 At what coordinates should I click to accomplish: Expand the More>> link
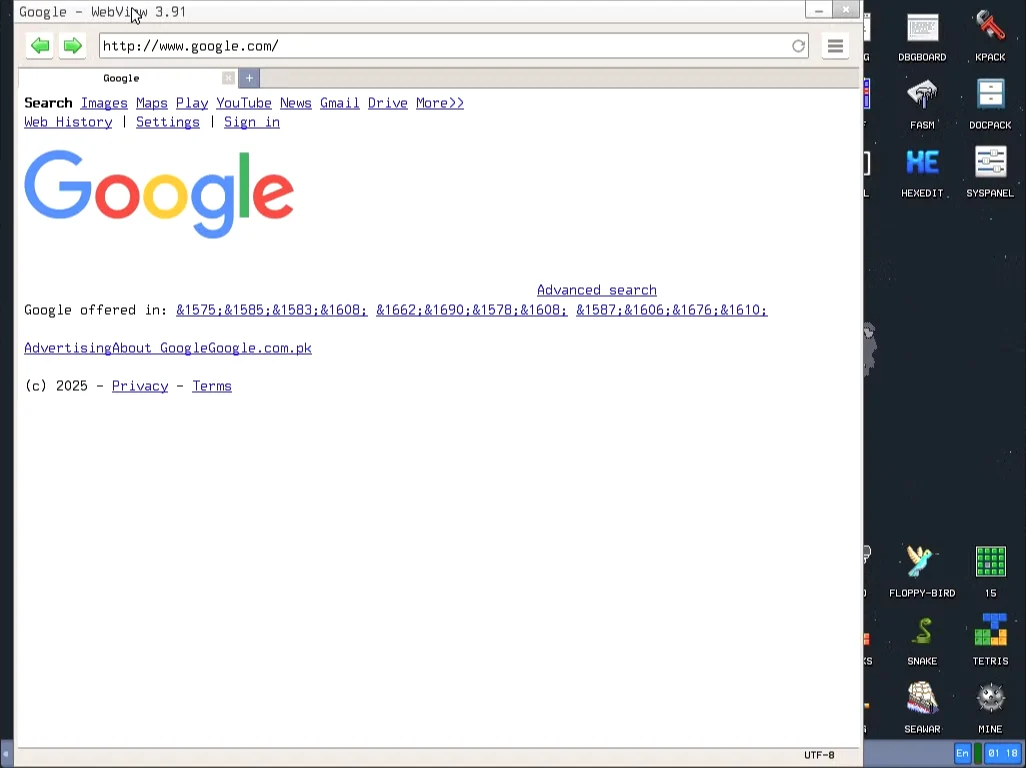pyautogui.click(x=440, y=103)
